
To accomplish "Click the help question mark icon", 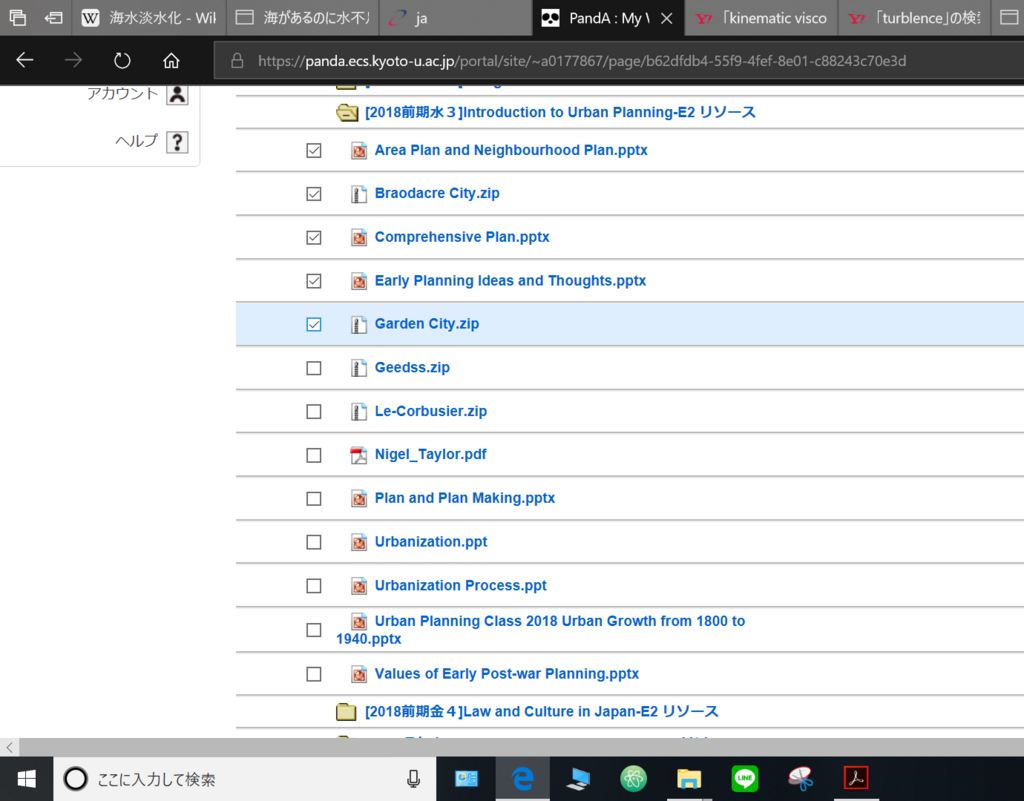I will click(x=177, y=142).
